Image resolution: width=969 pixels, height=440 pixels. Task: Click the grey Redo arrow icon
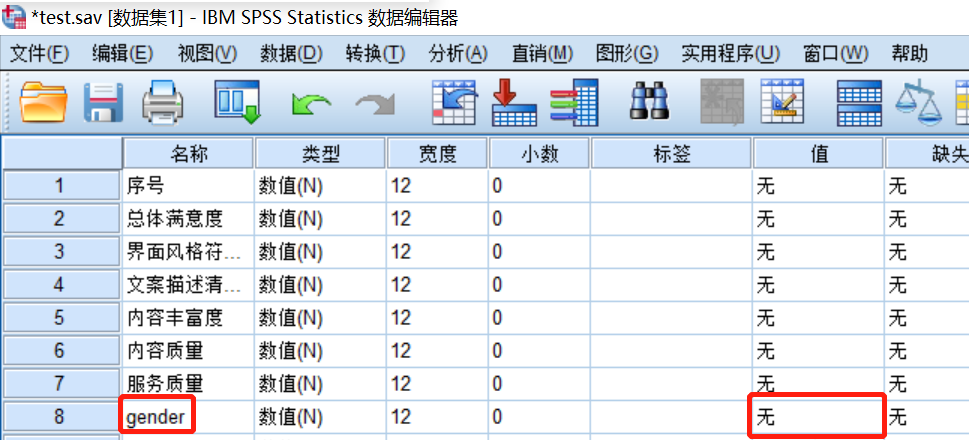click(x=375, y=104)
